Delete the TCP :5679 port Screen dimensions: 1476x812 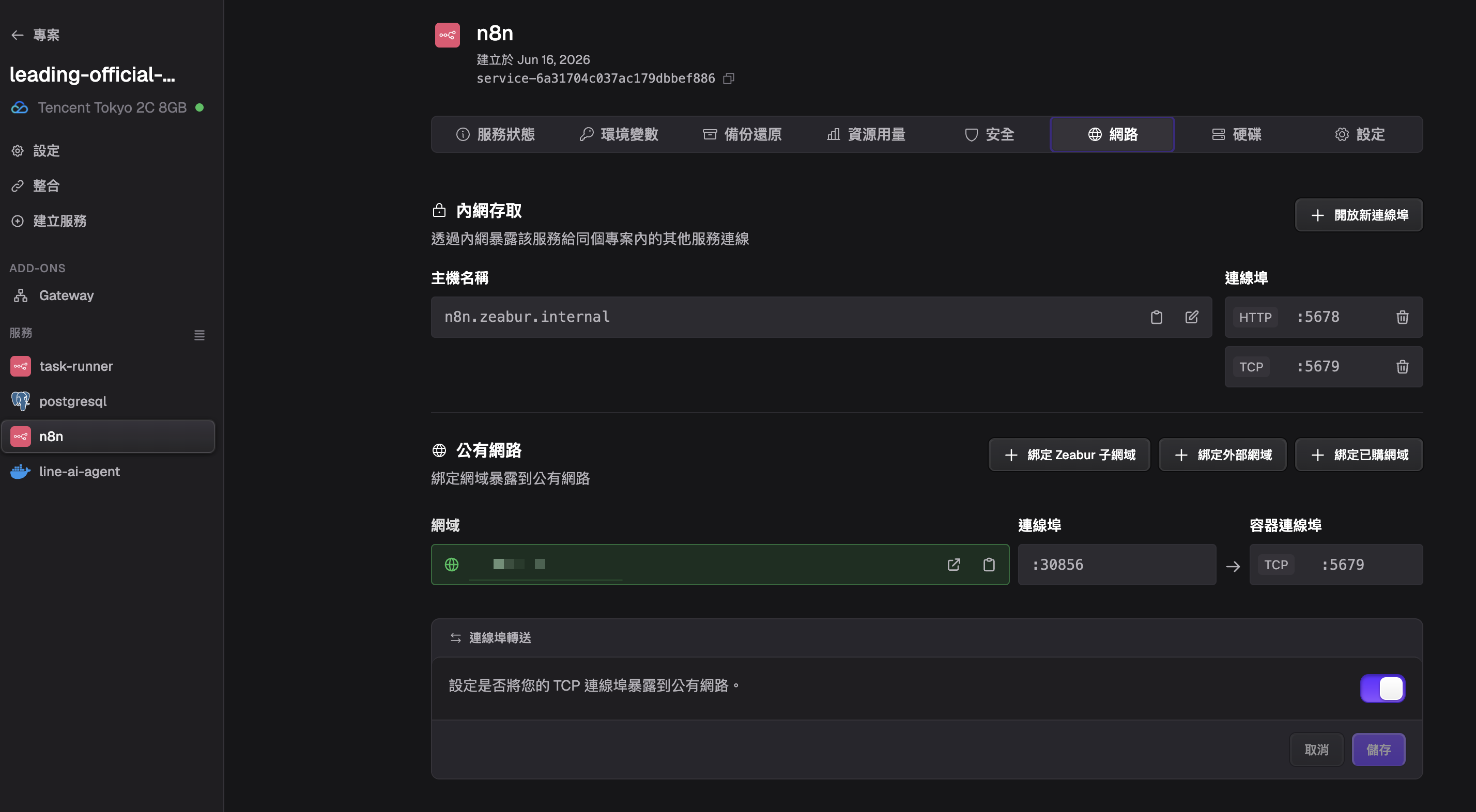[x=1402, y=367]
